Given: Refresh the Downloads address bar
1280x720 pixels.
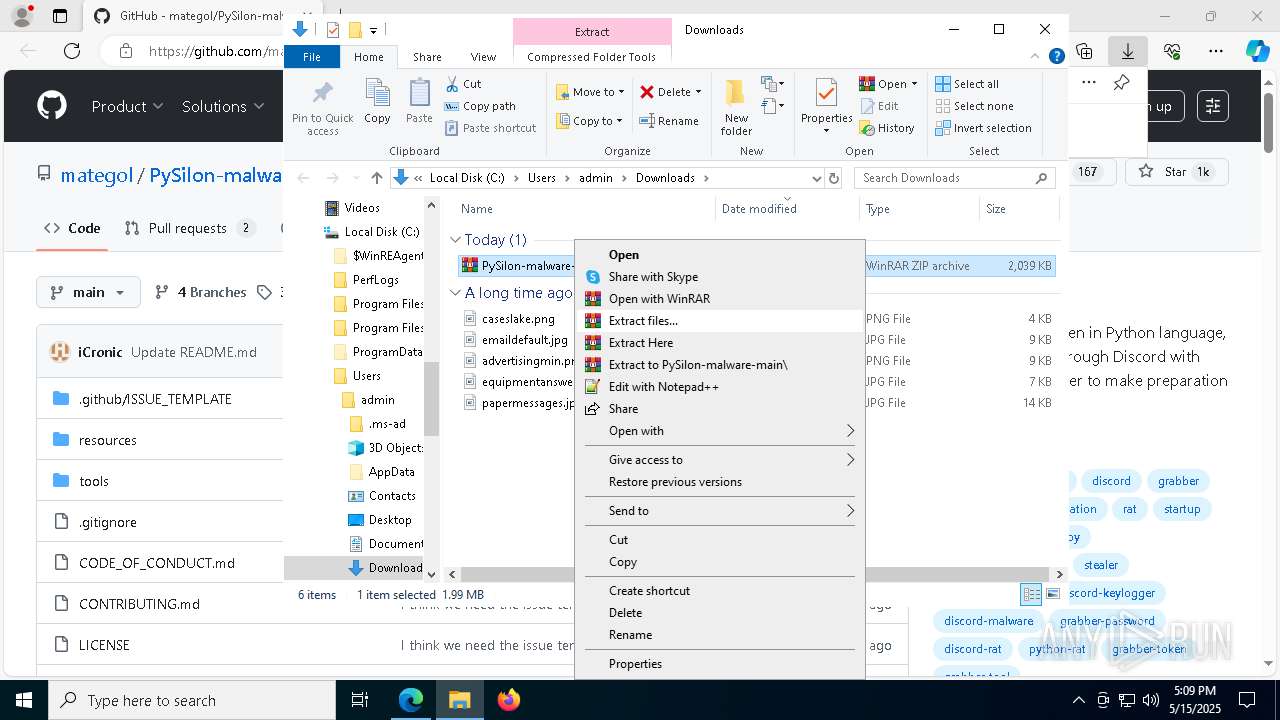Looking at the screenshot, I should [834, 178].
